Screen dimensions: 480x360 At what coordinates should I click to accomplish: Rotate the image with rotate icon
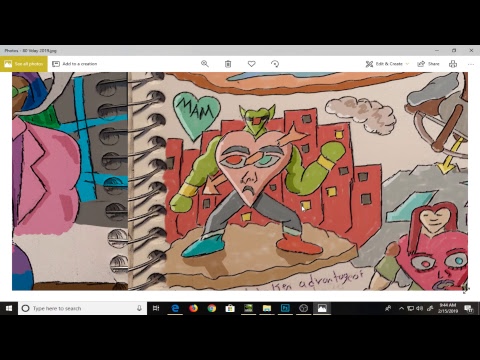point(275,64)
